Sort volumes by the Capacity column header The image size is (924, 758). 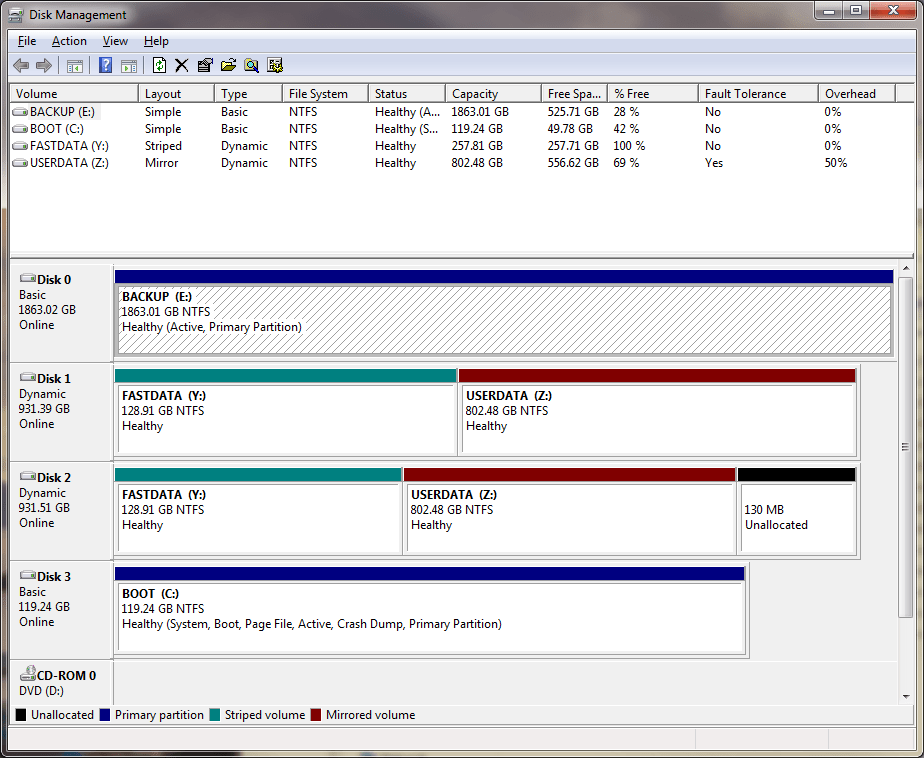pos(492,92)
